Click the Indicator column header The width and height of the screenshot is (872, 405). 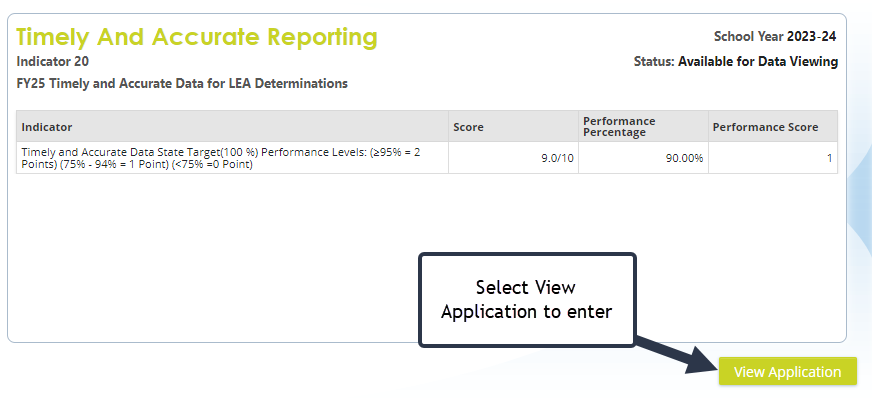[47, 127]
